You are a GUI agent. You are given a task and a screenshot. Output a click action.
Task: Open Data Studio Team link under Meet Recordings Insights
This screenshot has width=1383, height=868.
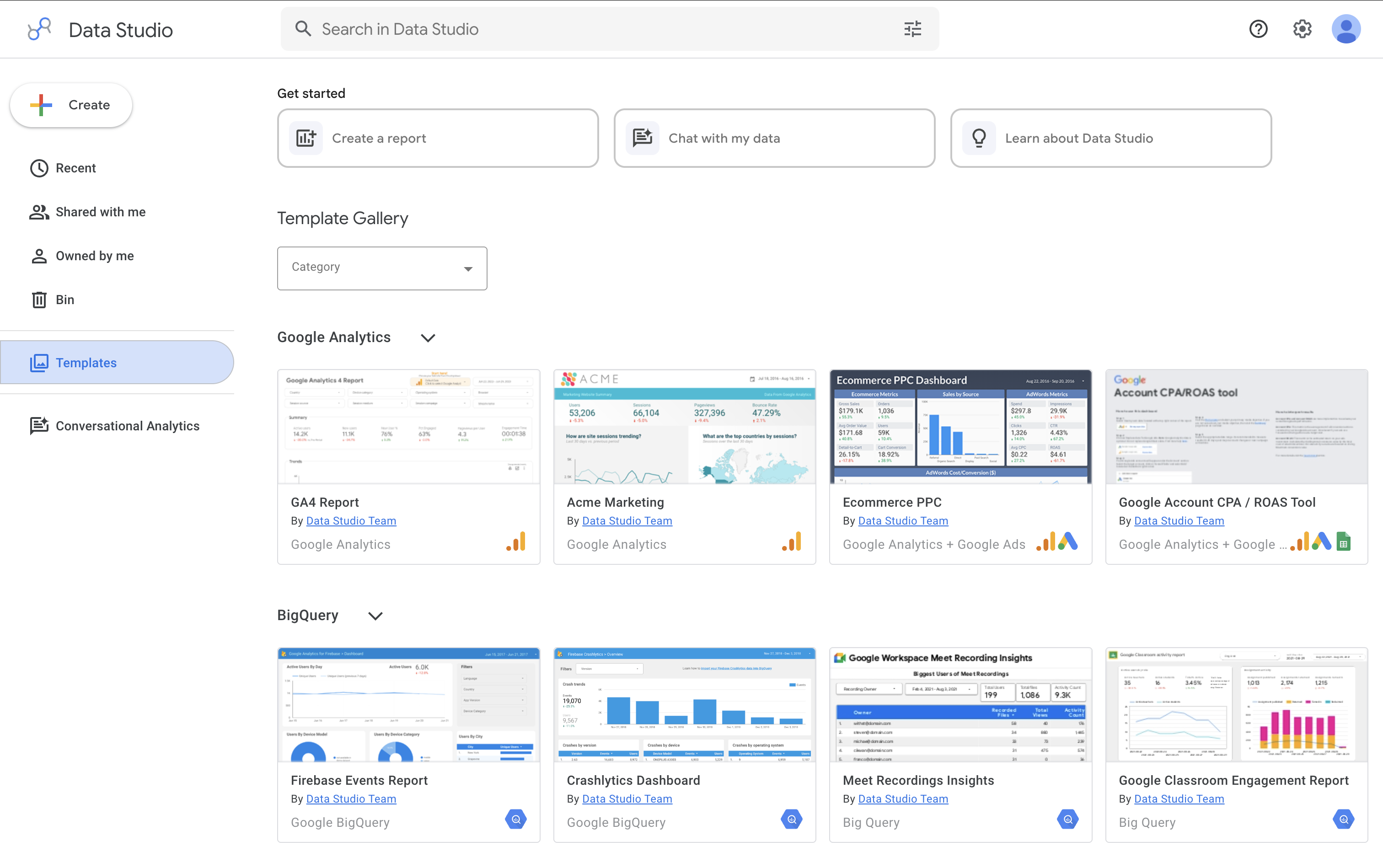(x=903, y=798)
